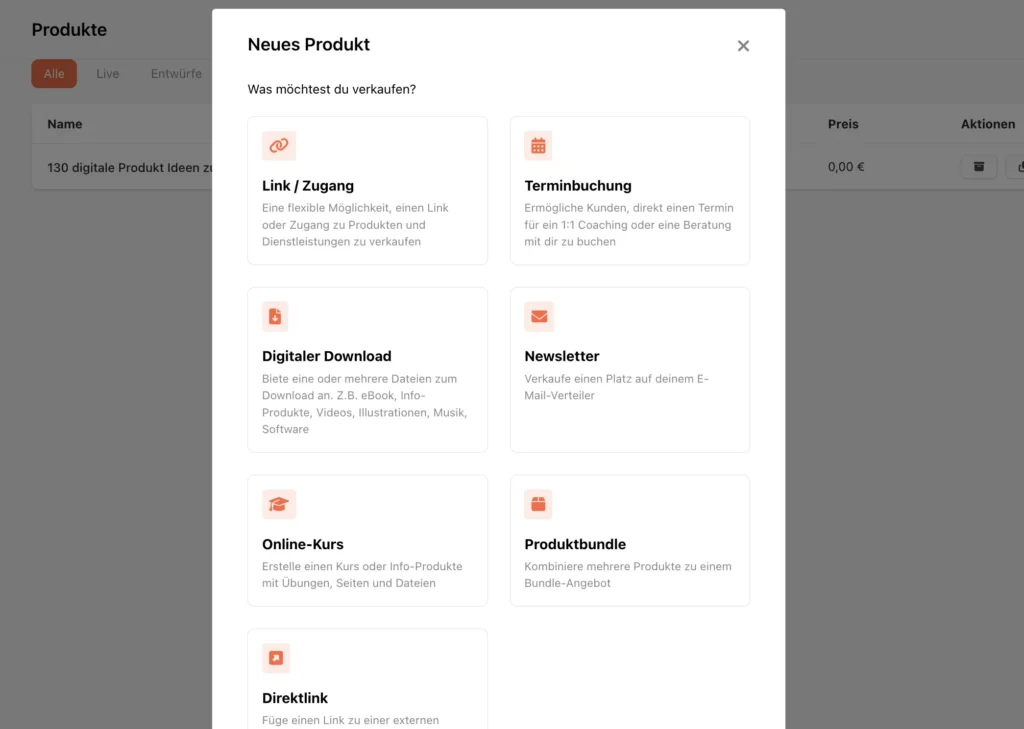Switch to the Alle tab
The image size is (1024, 729).
[54, 74]
